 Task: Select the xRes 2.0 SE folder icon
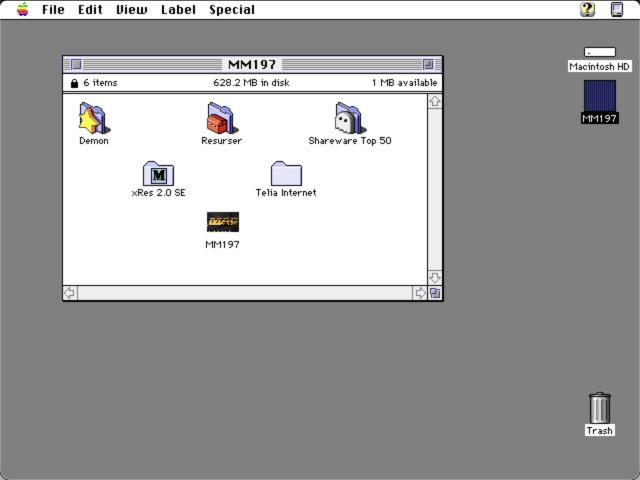(x=158, y=173)
